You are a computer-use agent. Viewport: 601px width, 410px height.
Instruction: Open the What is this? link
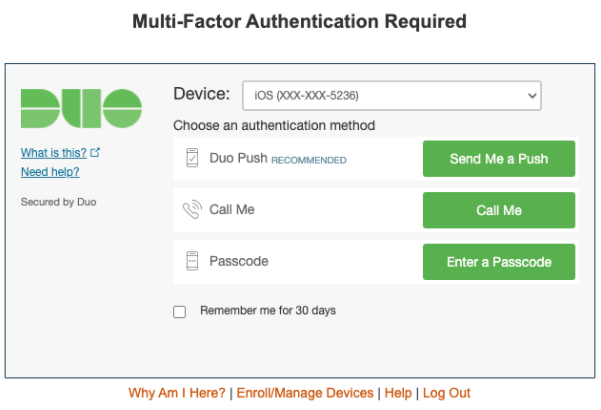(x=54, y=153)
